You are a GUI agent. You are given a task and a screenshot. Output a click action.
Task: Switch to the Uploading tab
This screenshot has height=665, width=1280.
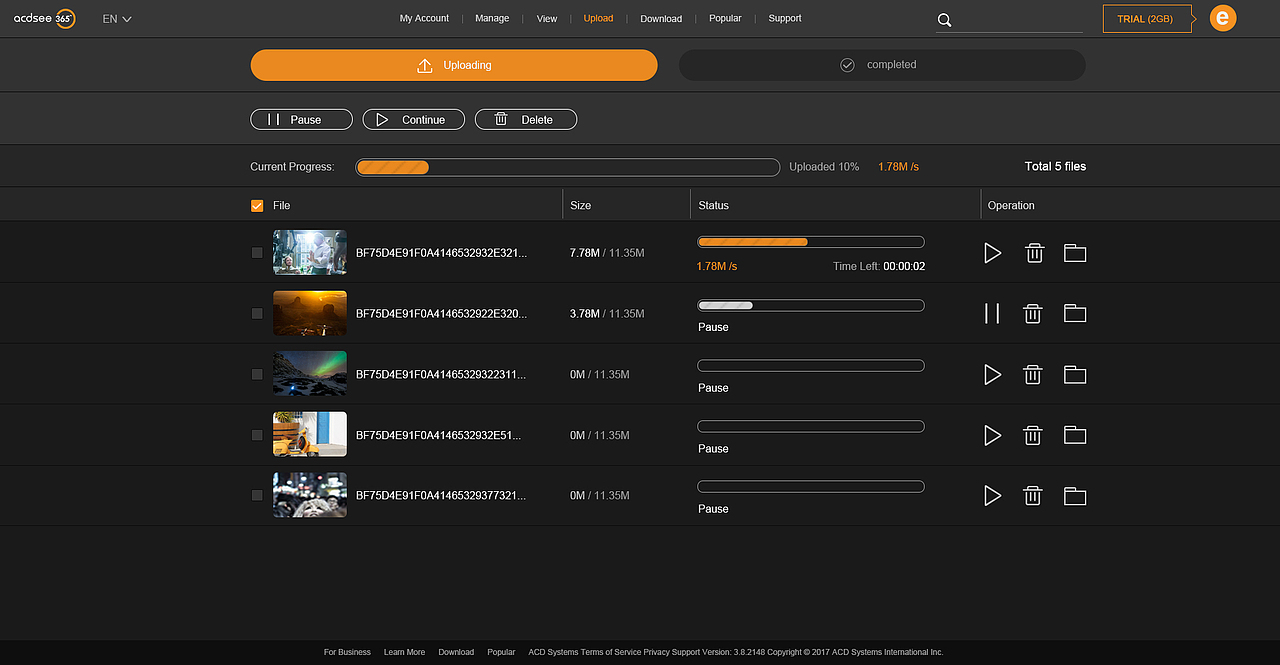(454, 65)
